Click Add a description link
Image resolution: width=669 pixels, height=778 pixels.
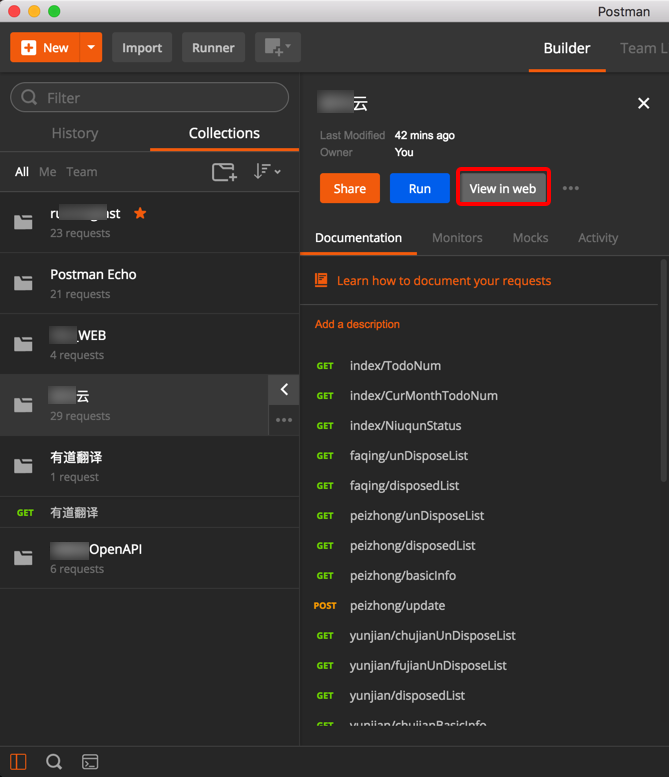point(357,324)
